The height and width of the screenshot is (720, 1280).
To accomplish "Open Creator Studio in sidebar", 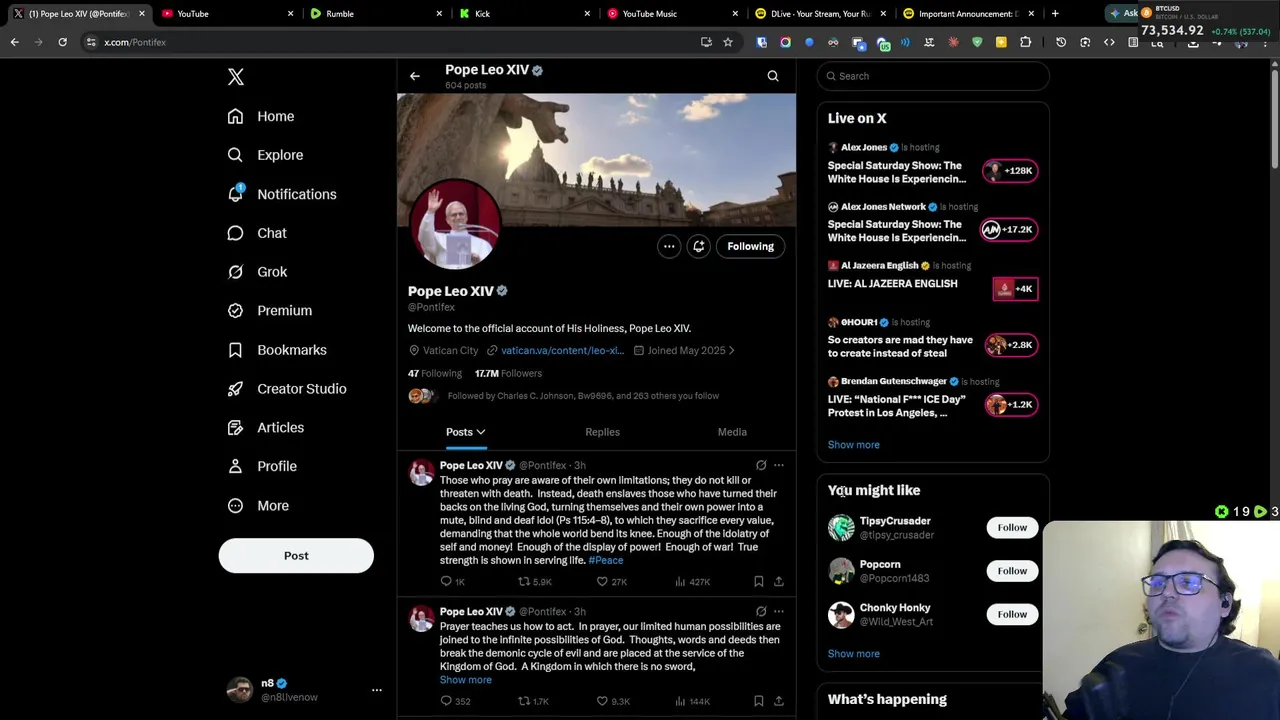I will pos(287,389).
